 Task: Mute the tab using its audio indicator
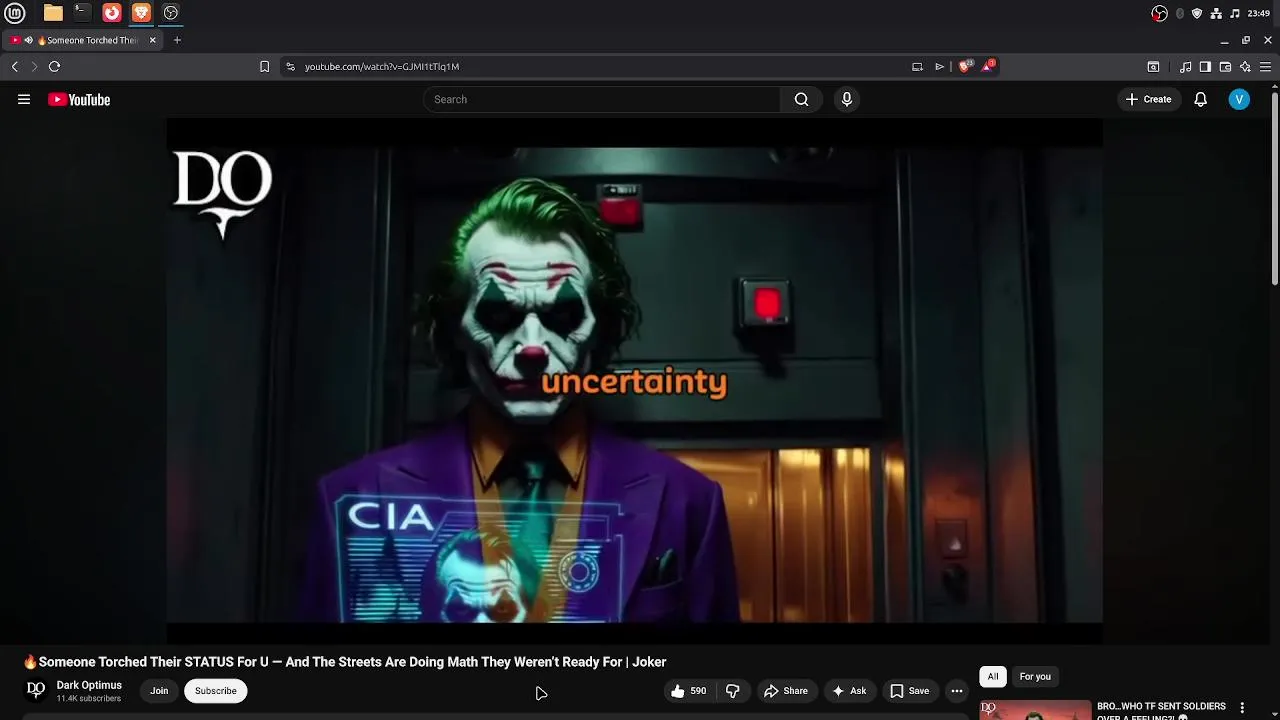pos(28,40)
